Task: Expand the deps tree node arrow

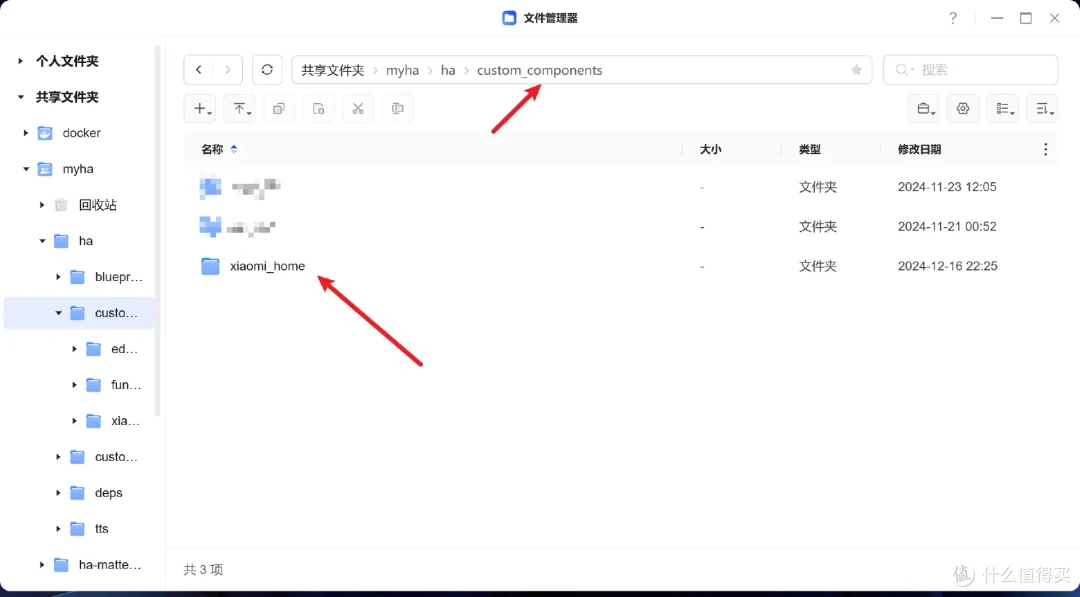Action: tap(59, 493)
